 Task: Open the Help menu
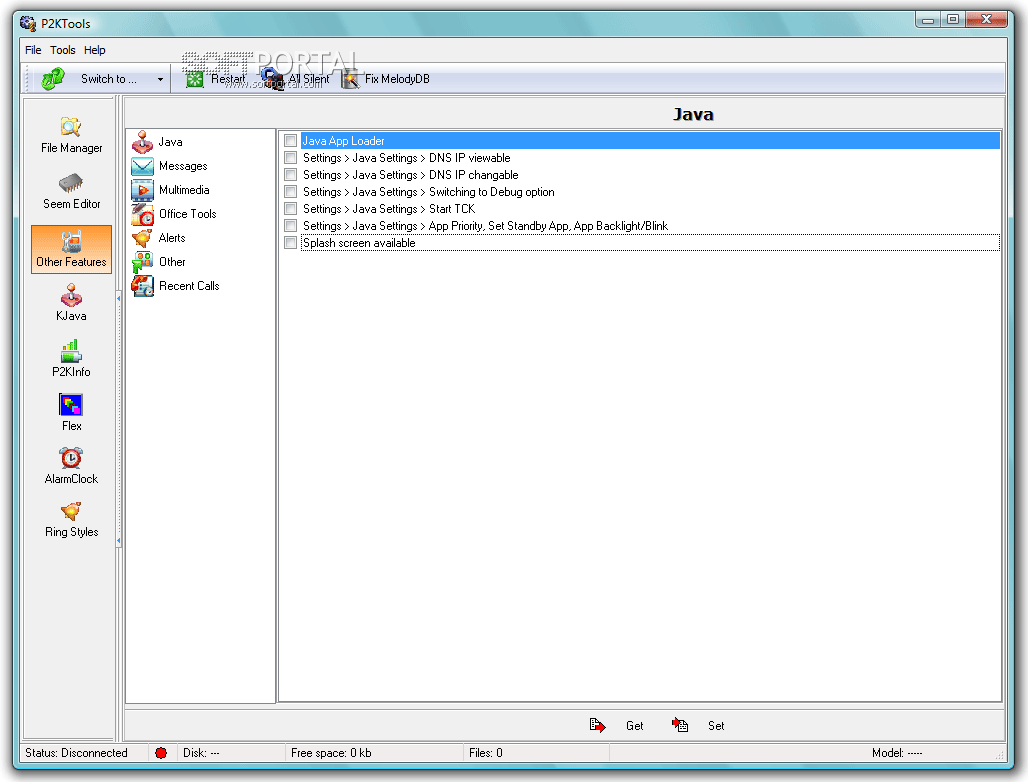point(94,50)
